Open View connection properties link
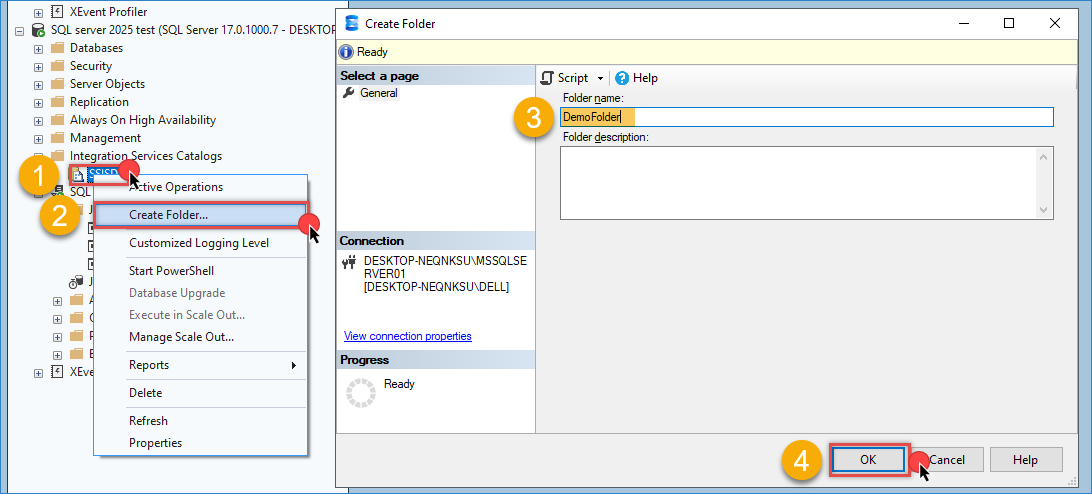This screenshot has width=1092, height=494. pos(407,336)
